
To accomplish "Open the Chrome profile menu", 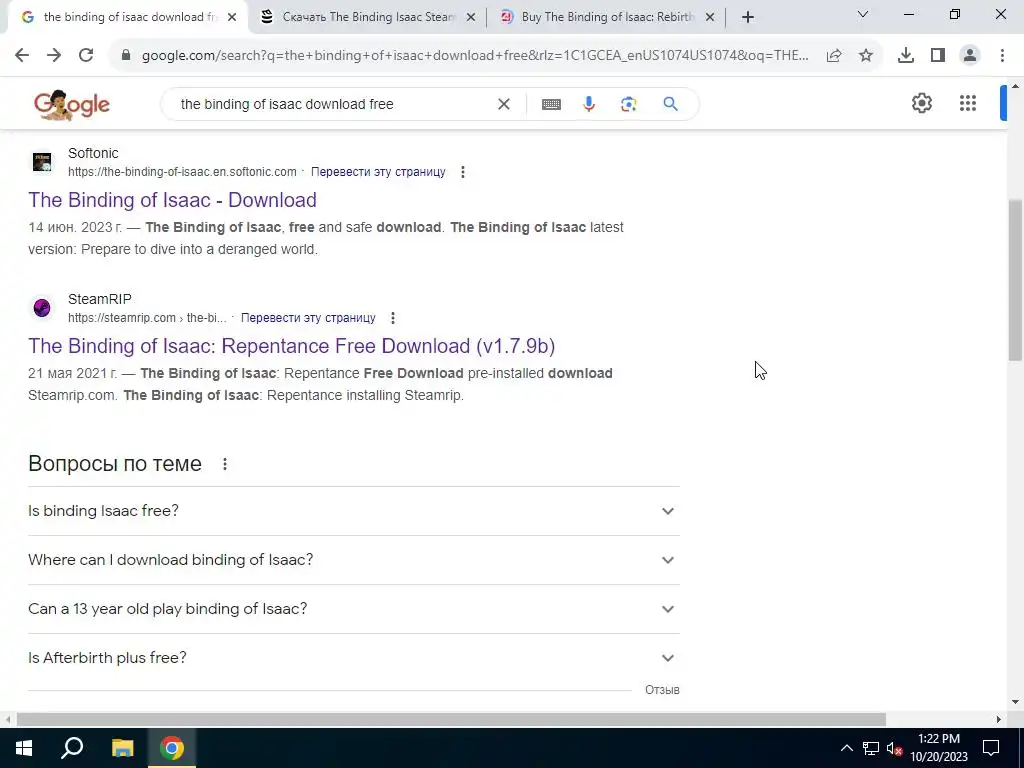I will click(x=970, y=56).
